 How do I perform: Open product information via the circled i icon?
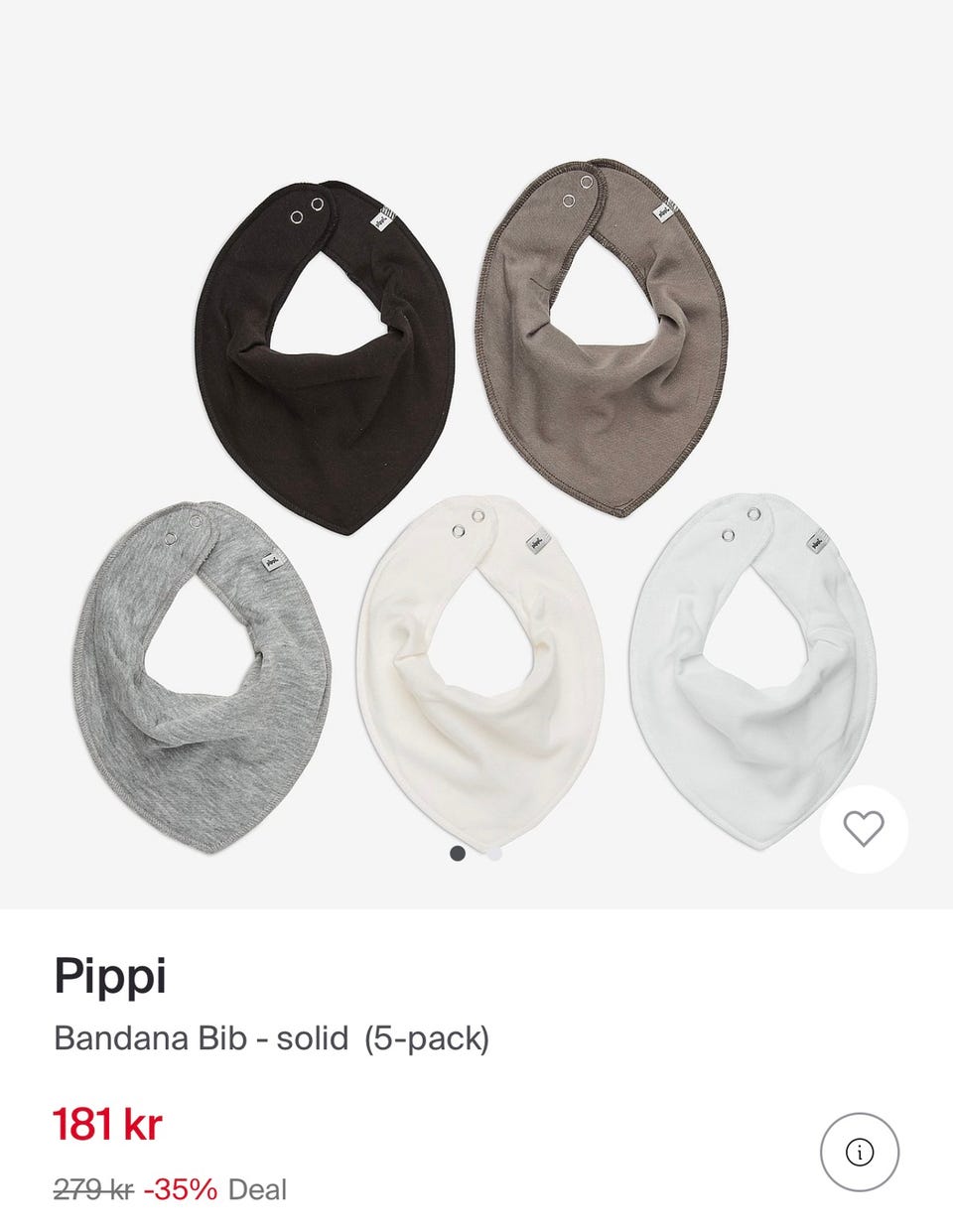click(860, 1153)
